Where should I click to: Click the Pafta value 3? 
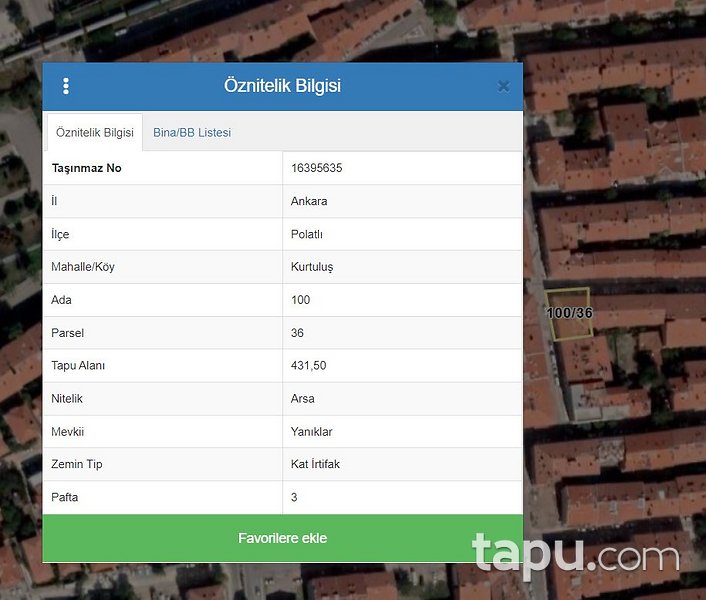(x=294, y=497)
